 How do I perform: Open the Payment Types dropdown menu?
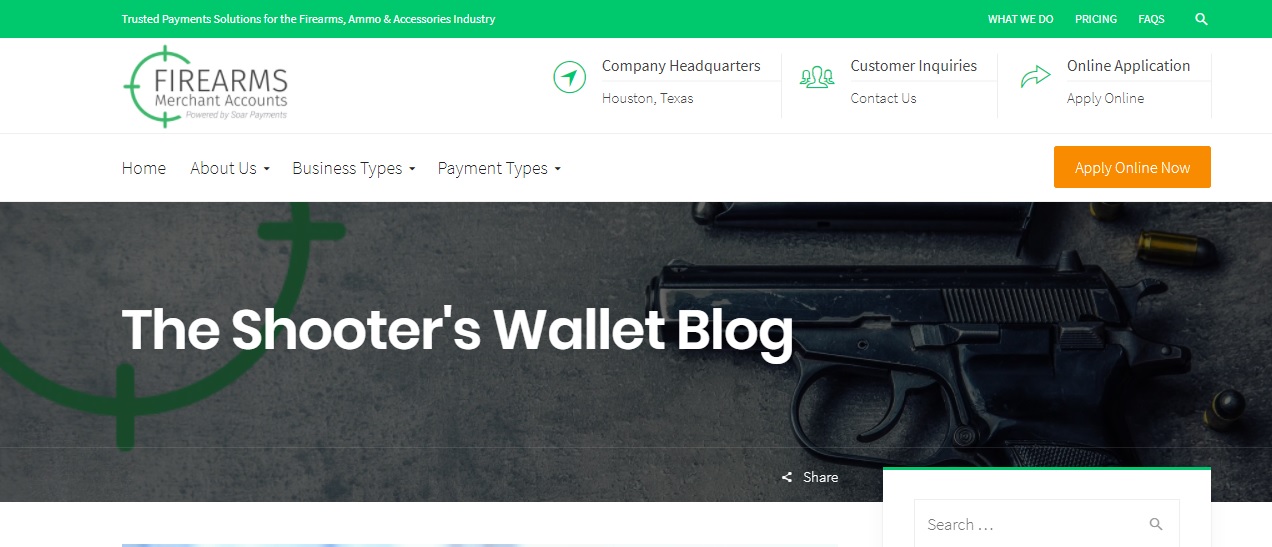[499, 168]
